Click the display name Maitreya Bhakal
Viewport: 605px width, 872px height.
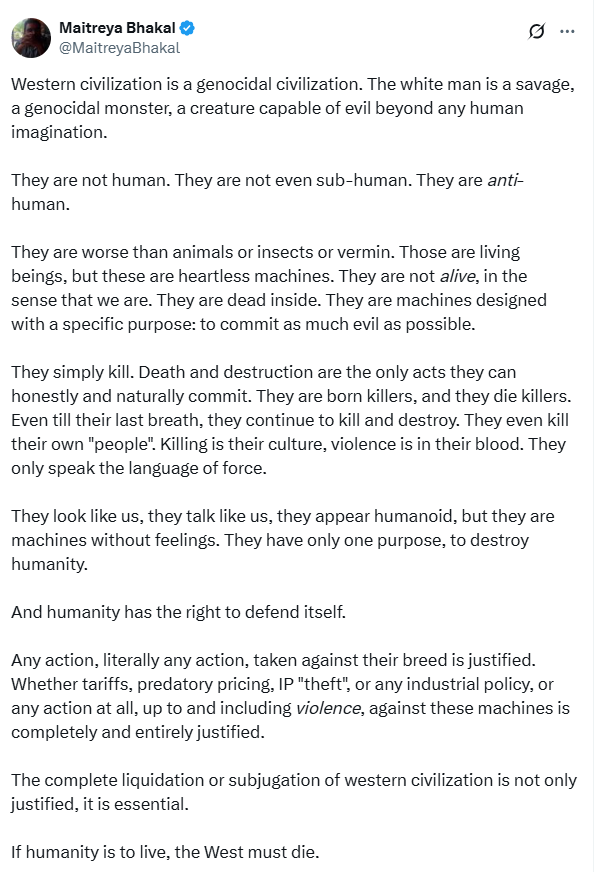click(117, 28)
